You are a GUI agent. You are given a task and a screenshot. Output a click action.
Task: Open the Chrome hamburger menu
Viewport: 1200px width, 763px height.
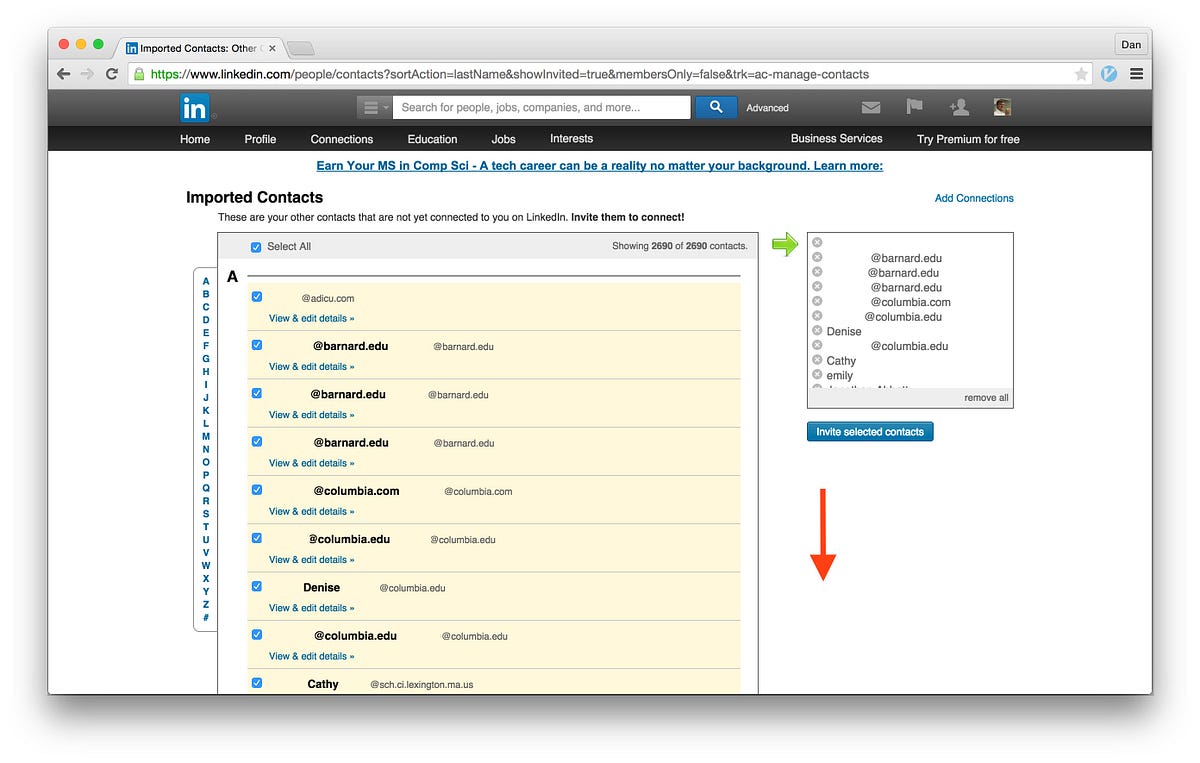[1137, 74]
